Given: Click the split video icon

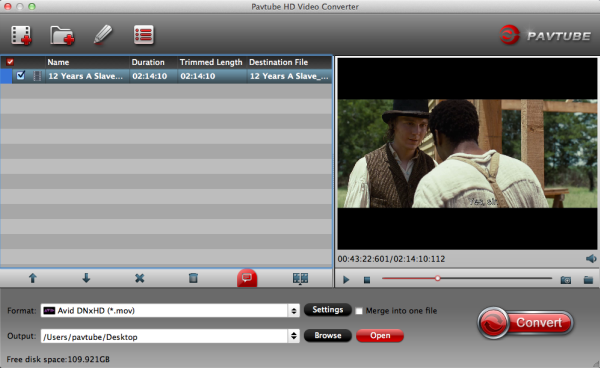Looking at the screenshot, I should tap(300, 278).
